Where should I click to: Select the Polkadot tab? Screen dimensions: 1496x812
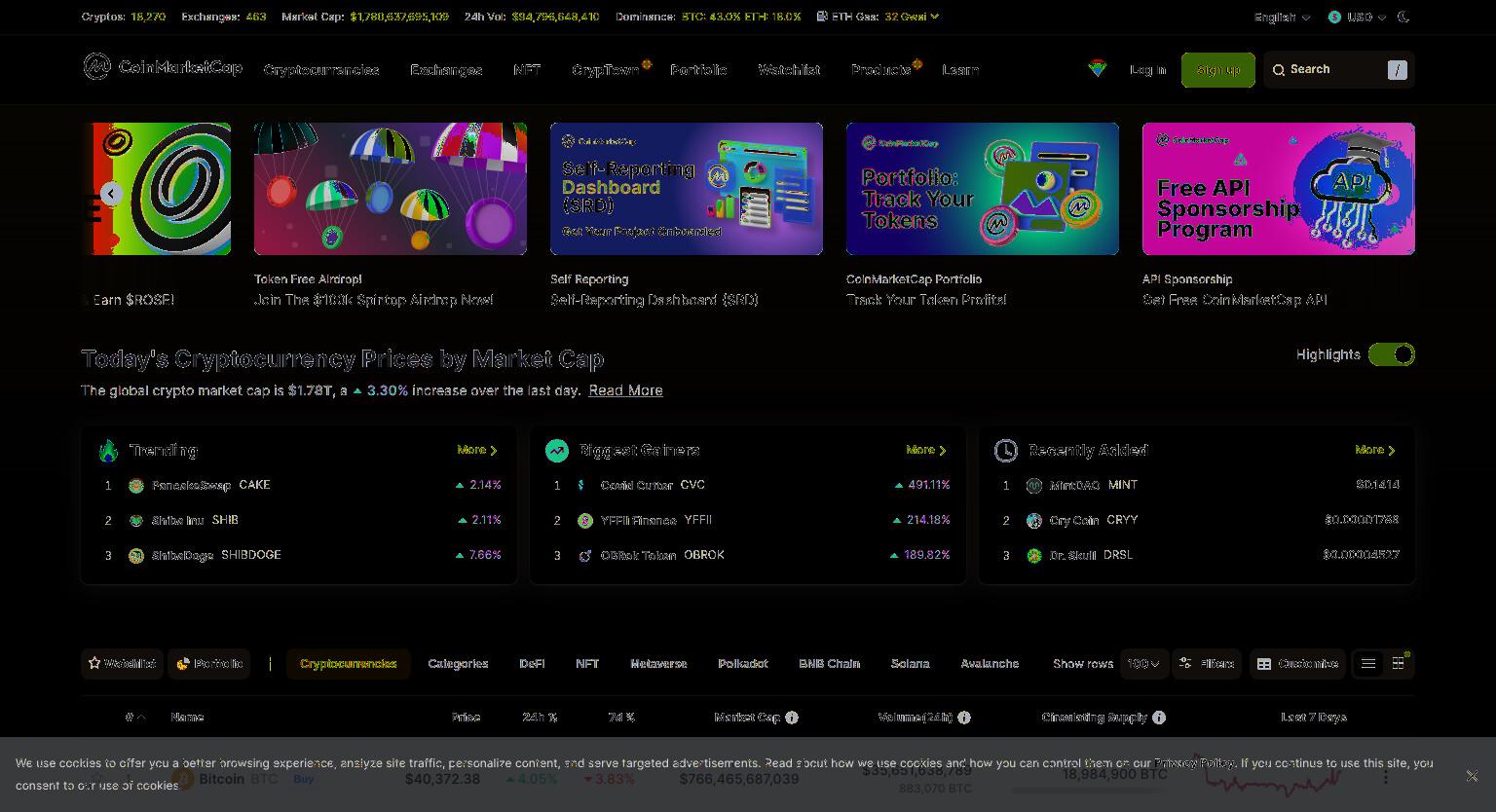(743, 664)
